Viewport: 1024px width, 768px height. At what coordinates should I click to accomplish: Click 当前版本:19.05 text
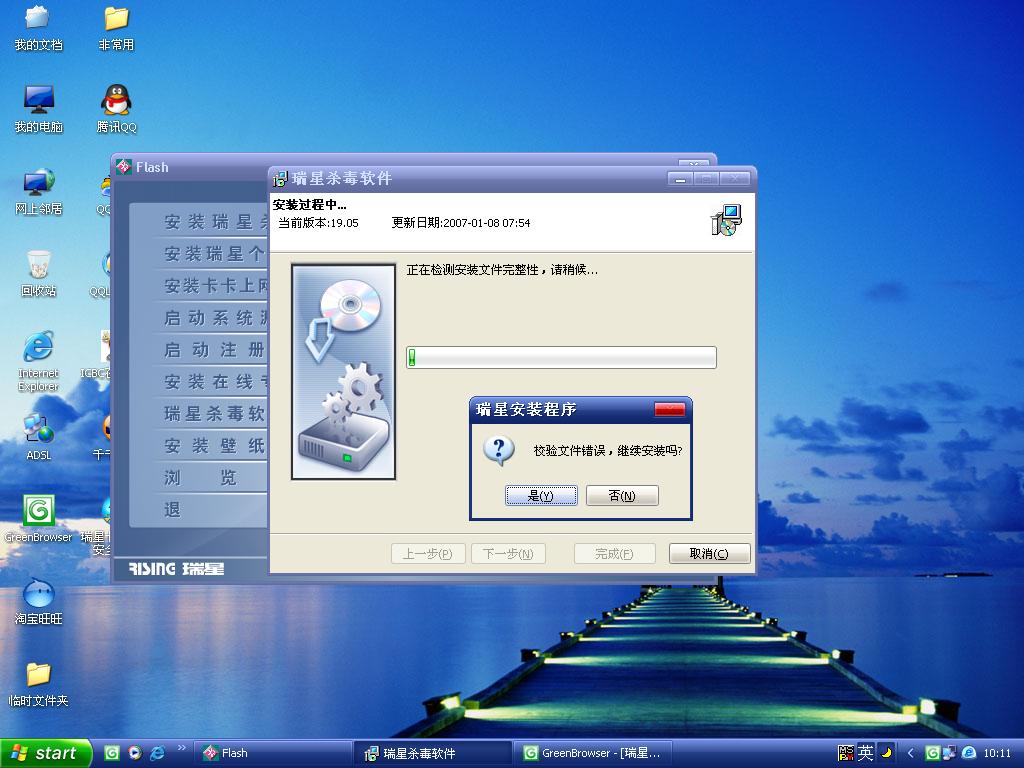click(319, 223)
